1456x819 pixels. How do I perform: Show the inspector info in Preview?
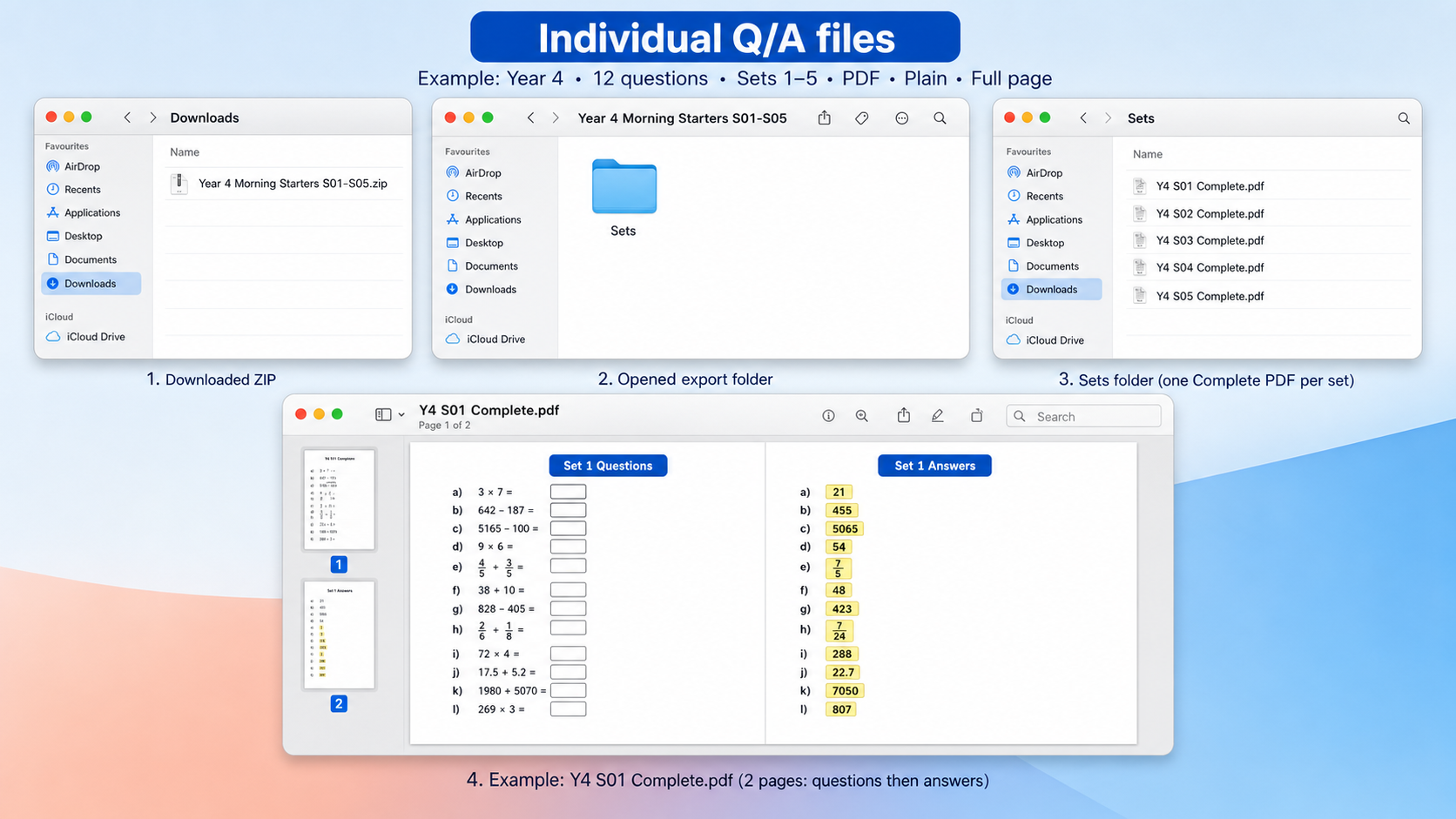[x=828, y=416]
